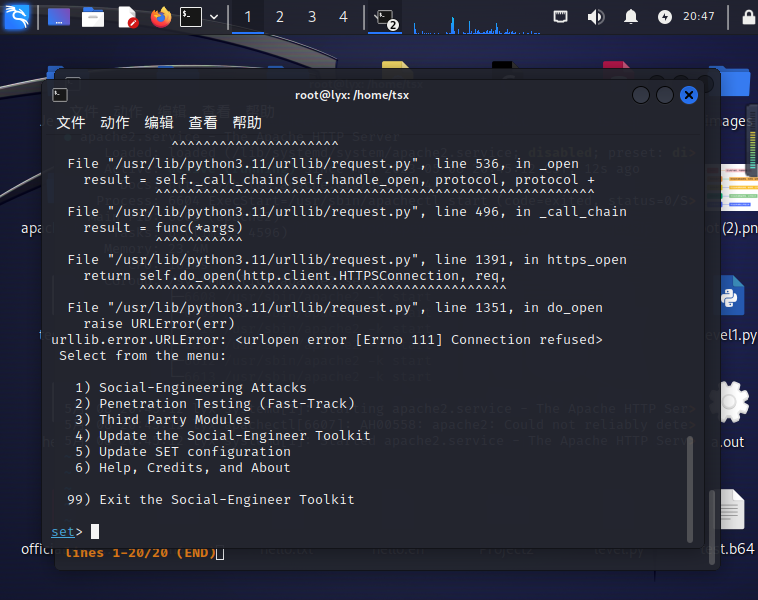Click the terminal icon in the title bar
The width and height of the screenshot is (758, 600).
coord(60,95)
